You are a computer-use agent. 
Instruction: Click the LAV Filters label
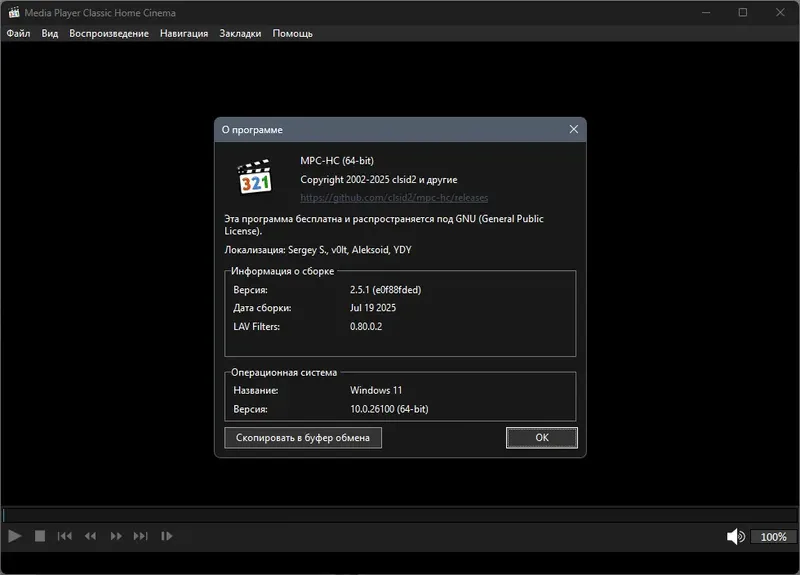pos(257,327)
